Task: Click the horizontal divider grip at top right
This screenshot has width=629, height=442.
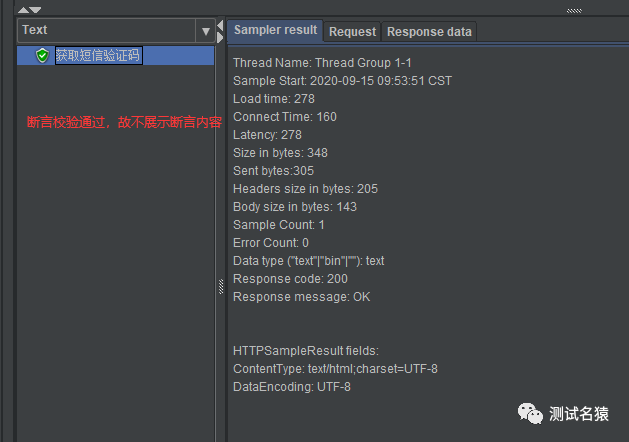Action: (574, 11)
